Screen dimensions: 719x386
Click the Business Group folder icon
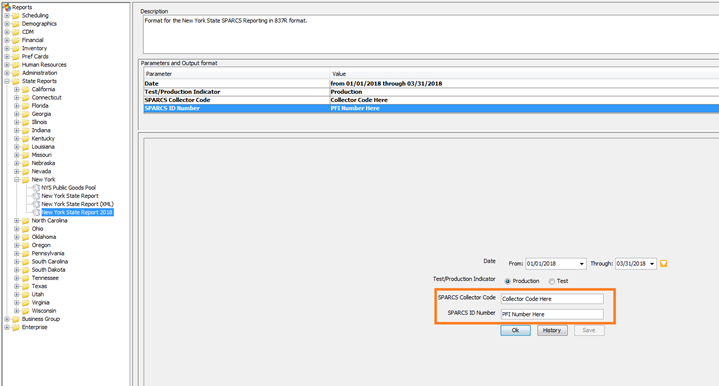16,319
